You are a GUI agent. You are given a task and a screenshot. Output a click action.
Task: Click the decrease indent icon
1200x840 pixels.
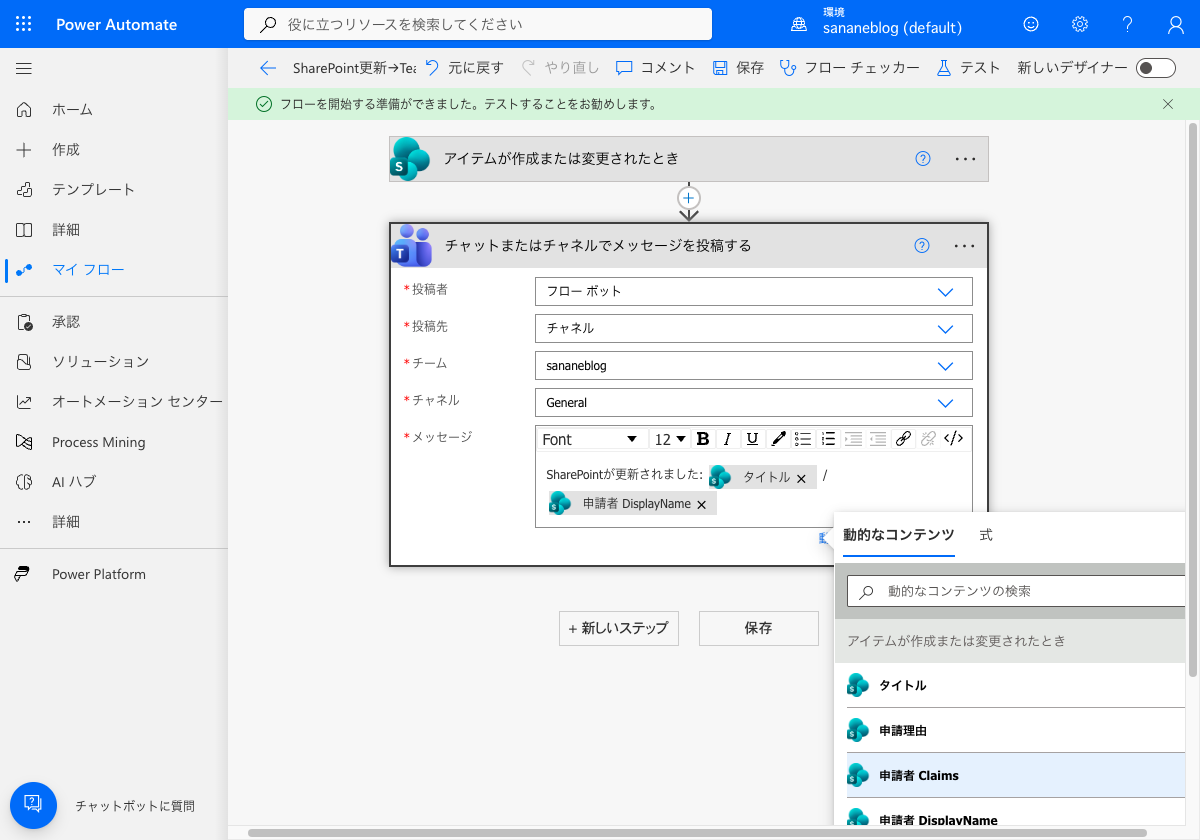coord(878,439)
